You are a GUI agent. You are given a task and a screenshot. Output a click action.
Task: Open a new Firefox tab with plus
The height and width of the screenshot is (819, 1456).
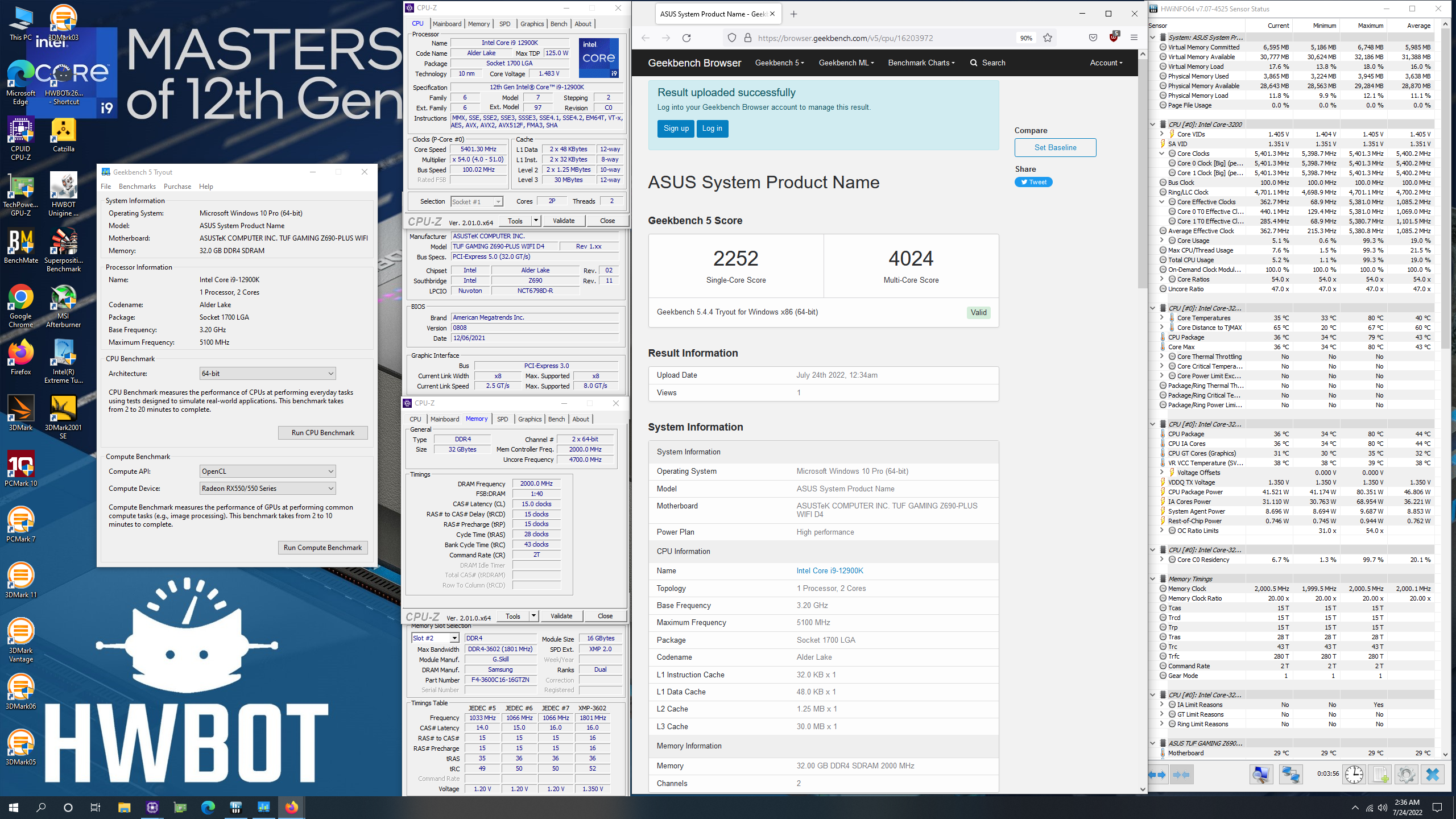pyautogui.click(x=794, y=14)
